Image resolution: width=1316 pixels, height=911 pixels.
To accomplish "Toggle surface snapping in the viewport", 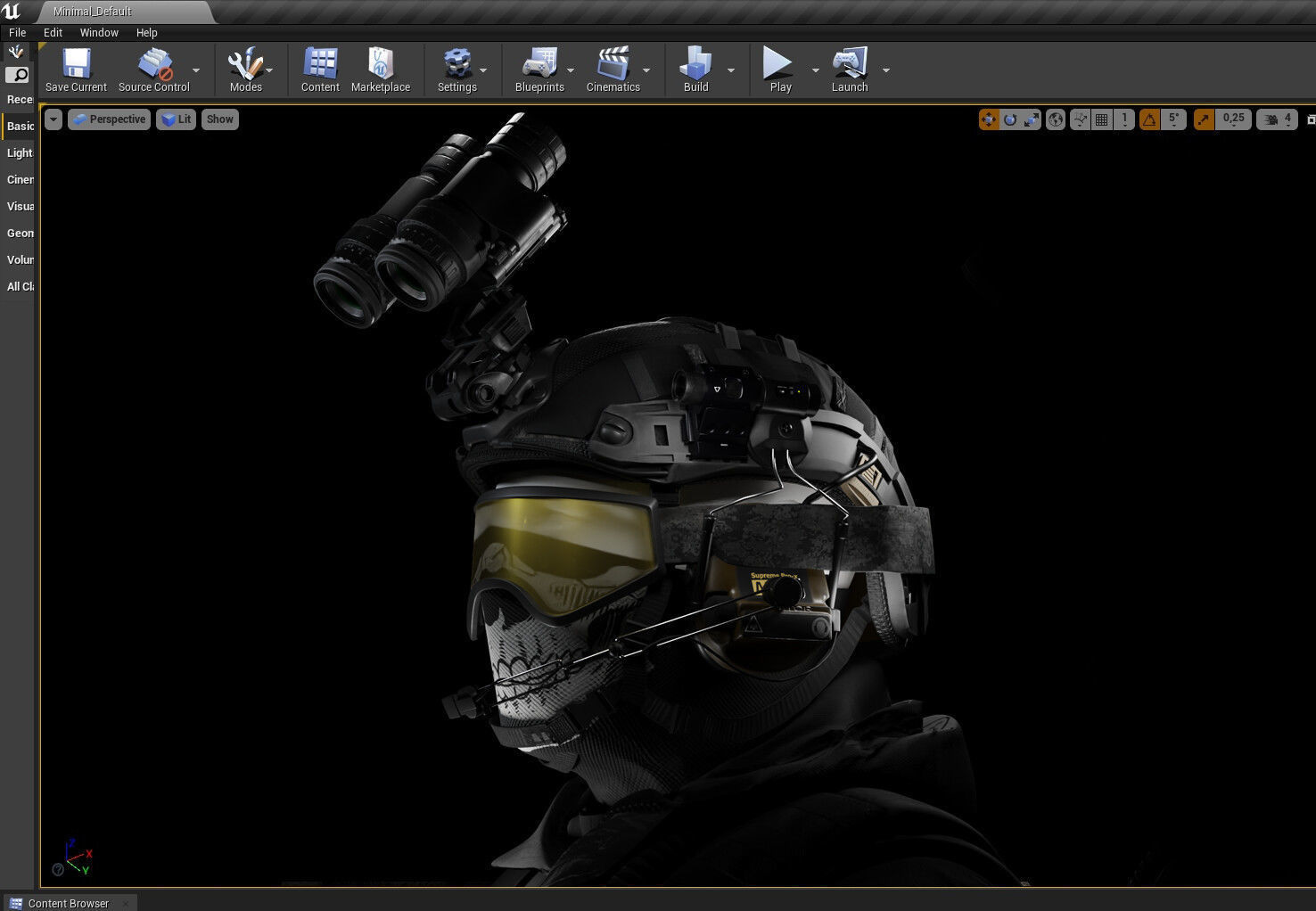I will click(x=1080, y=119).
